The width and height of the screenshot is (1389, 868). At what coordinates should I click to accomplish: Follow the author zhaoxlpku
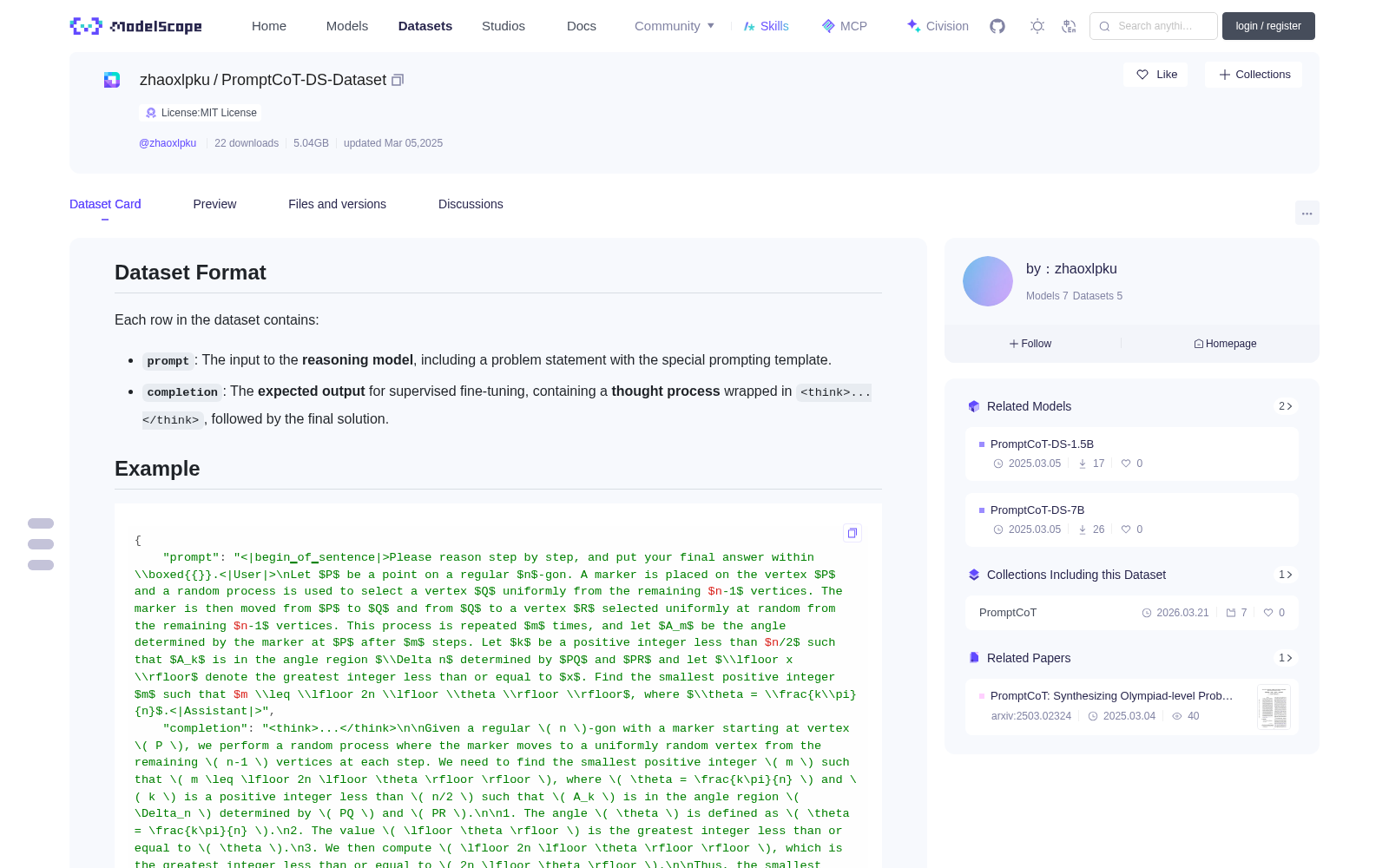coord(1030,344)
